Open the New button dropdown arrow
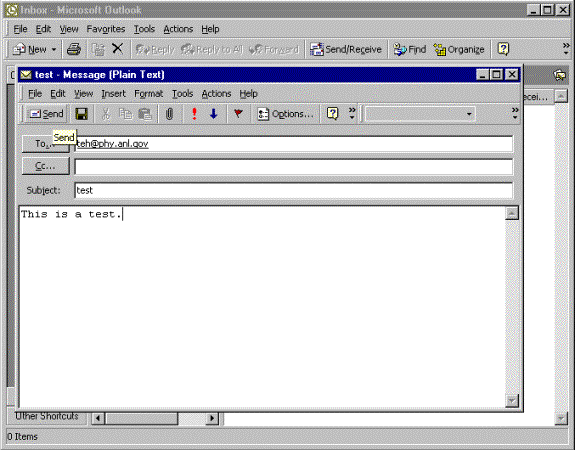 coord(54,49)
